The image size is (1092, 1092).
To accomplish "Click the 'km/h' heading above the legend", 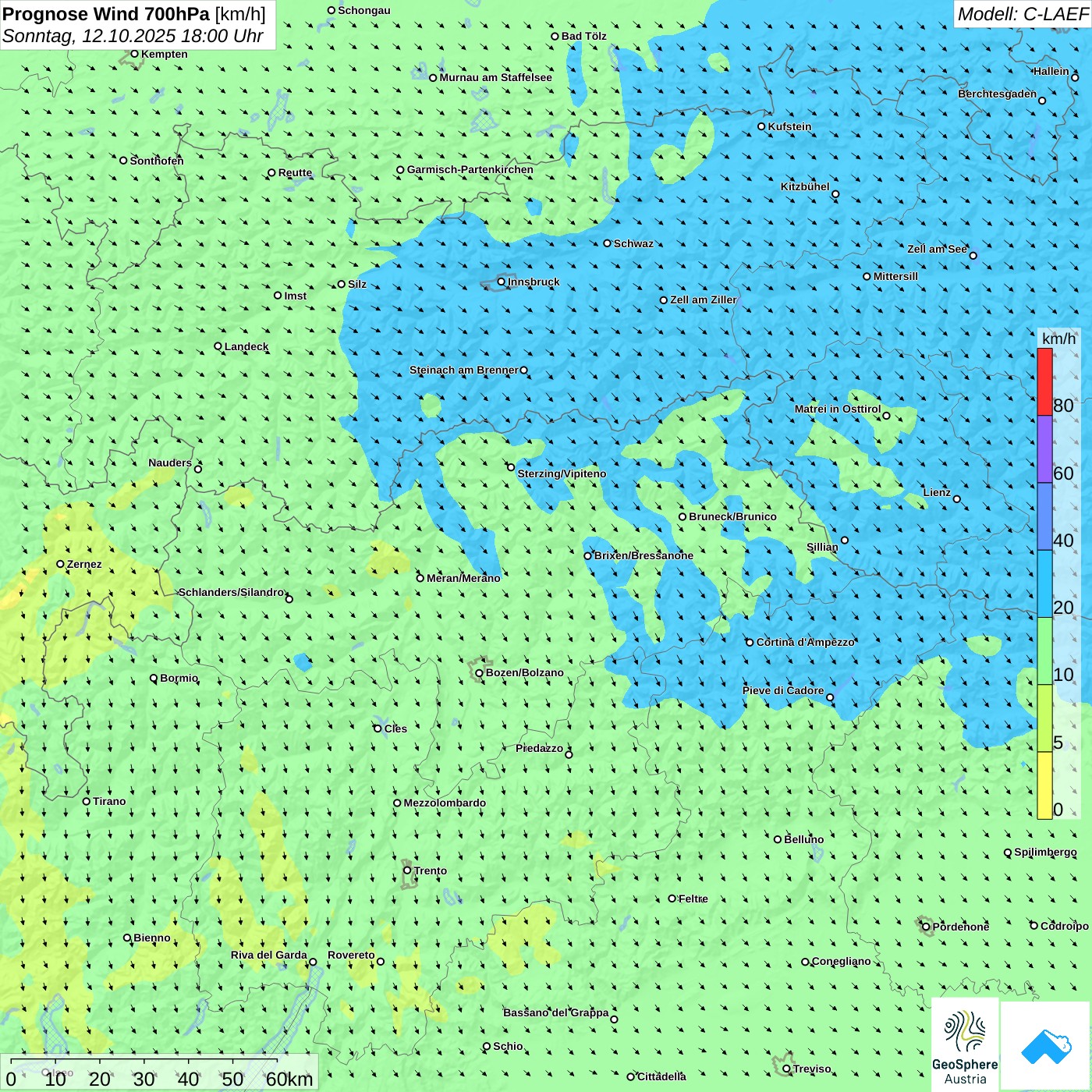I will pos(1058,339).
